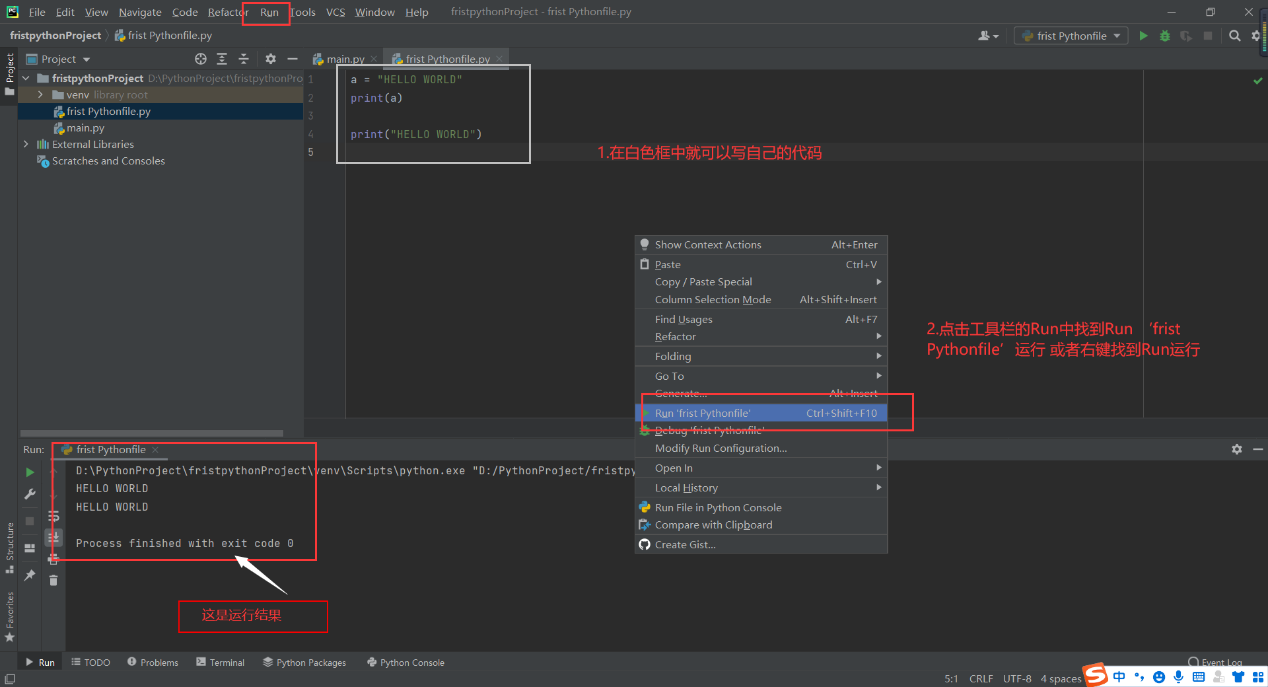Select Modify Run Configuration in the context menu
Image resolution: width=1268 pixels, height=687 pixels.
click(x=761, y=449)
